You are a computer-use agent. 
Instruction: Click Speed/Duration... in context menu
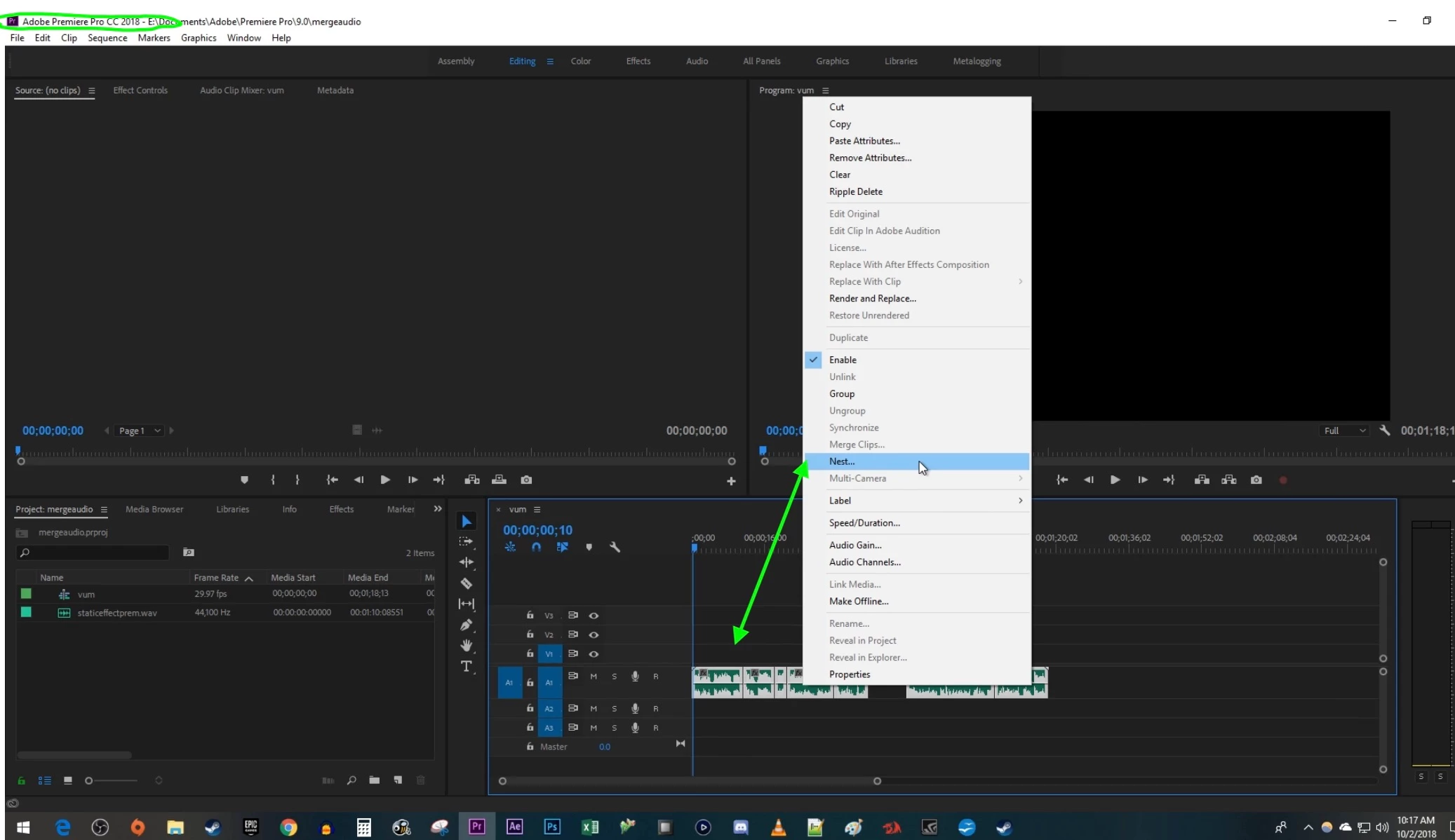(864, 523)
